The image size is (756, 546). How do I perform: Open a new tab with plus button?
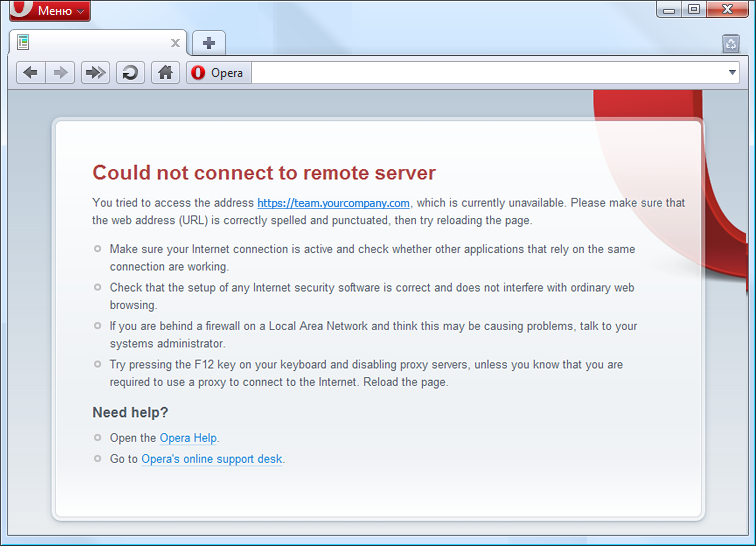(209, 43)
